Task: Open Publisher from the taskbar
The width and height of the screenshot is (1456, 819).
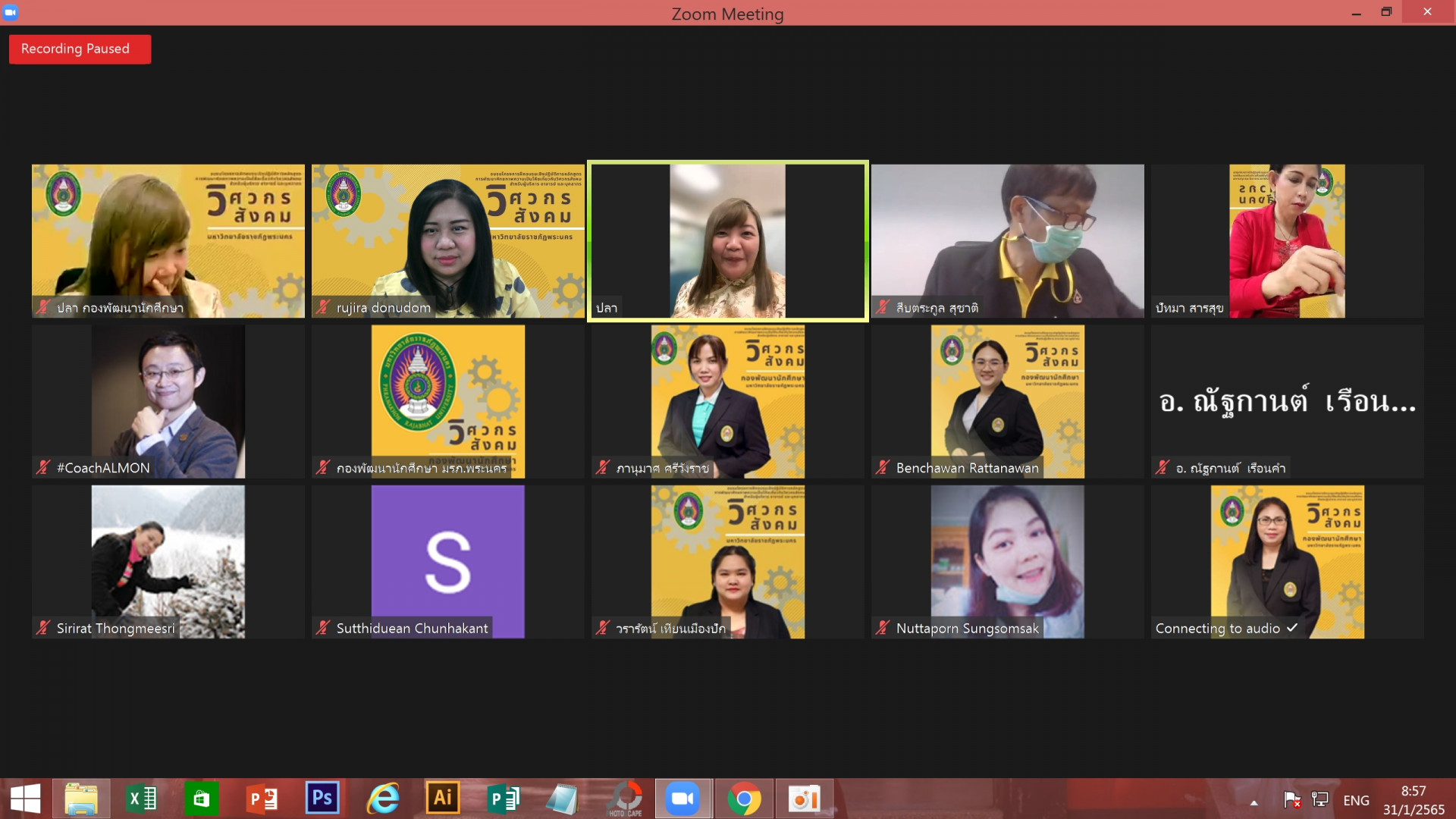Action: pyautogui.click(x=503, y=799)
